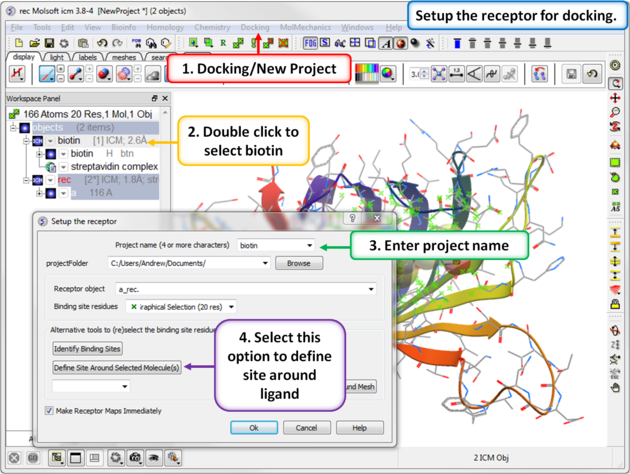
Task: Click the save disk icon near top-right
Action: pos(571,75)
